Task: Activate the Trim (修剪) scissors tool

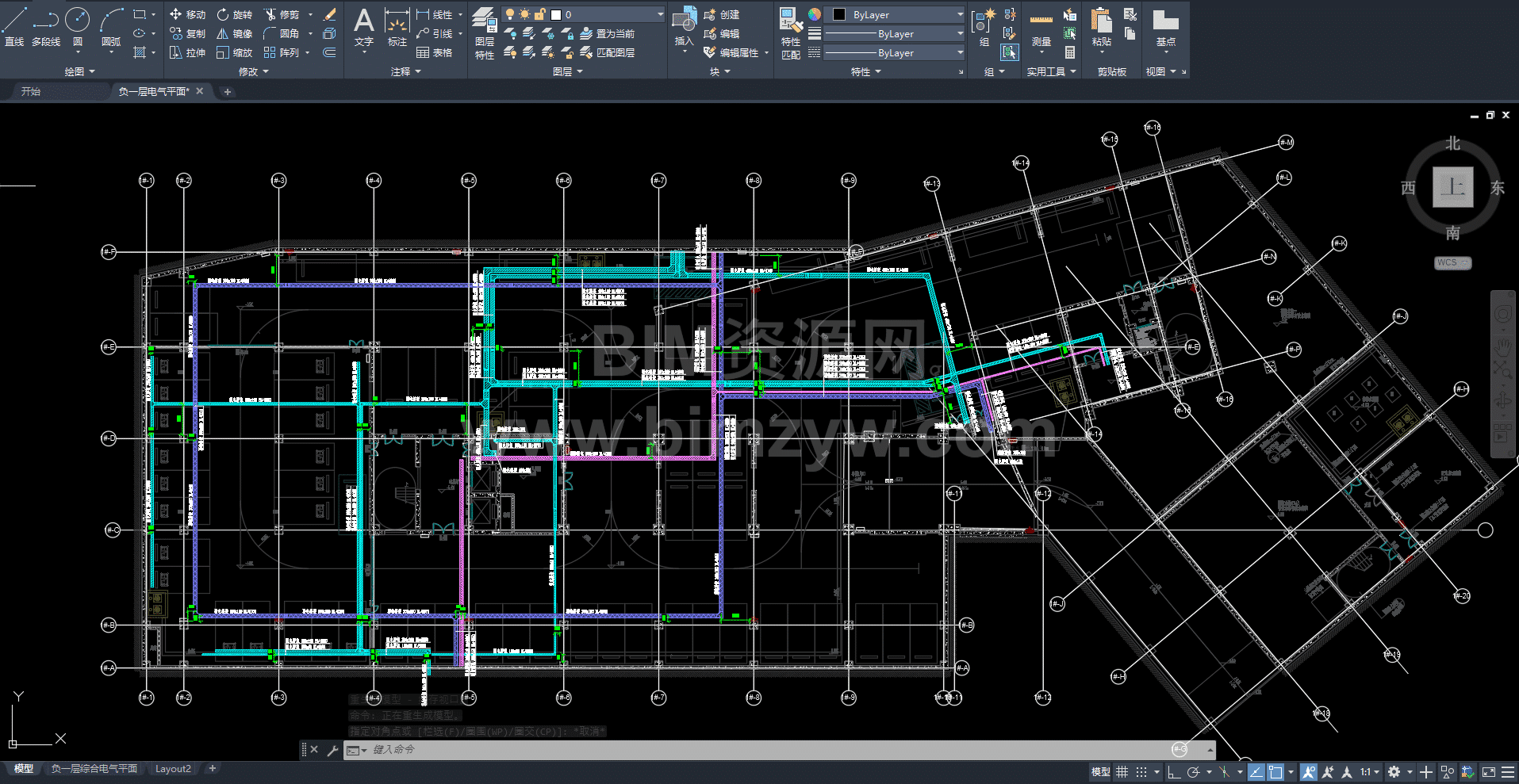Action: (x=282, y=14)
